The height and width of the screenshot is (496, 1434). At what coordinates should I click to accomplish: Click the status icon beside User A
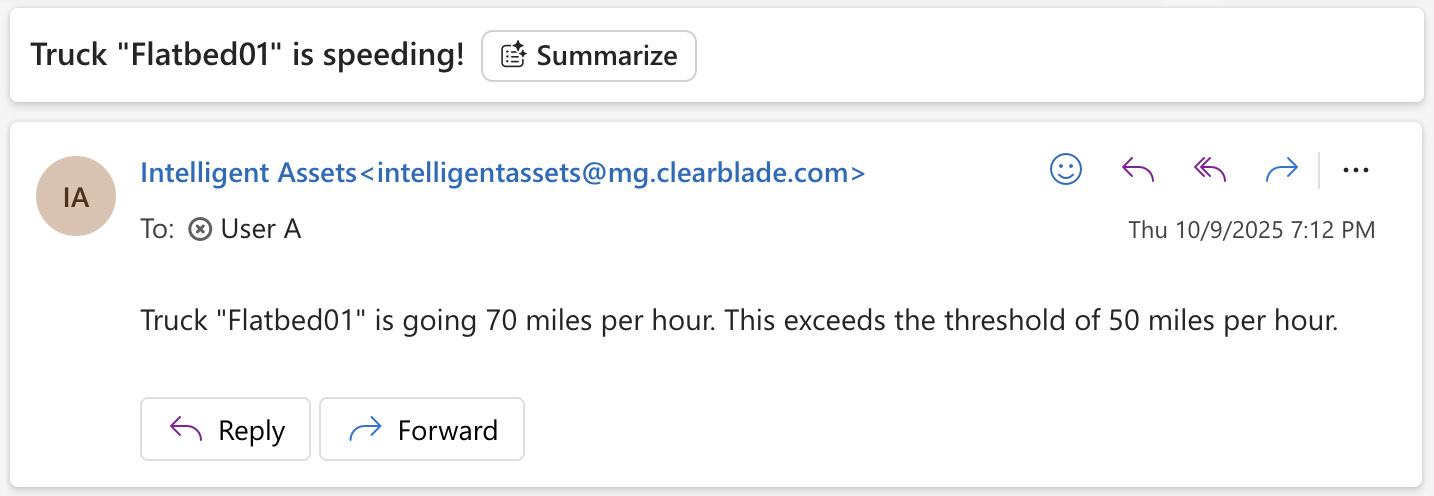[200, 230]
